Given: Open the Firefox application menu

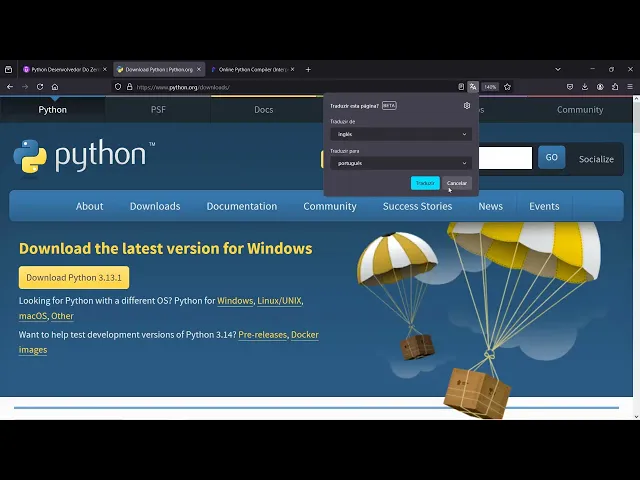Looking at the screenshot, I should tap(630, 87).
